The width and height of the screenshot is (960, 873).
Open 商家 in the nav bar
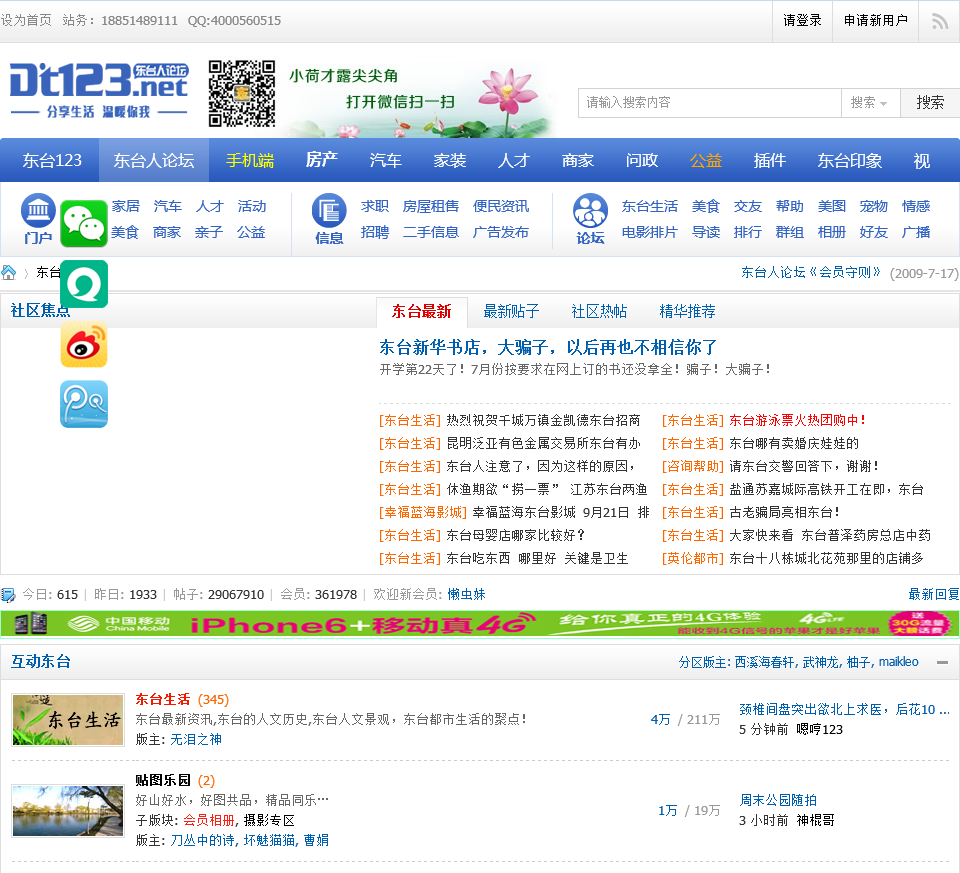(578, 160)
